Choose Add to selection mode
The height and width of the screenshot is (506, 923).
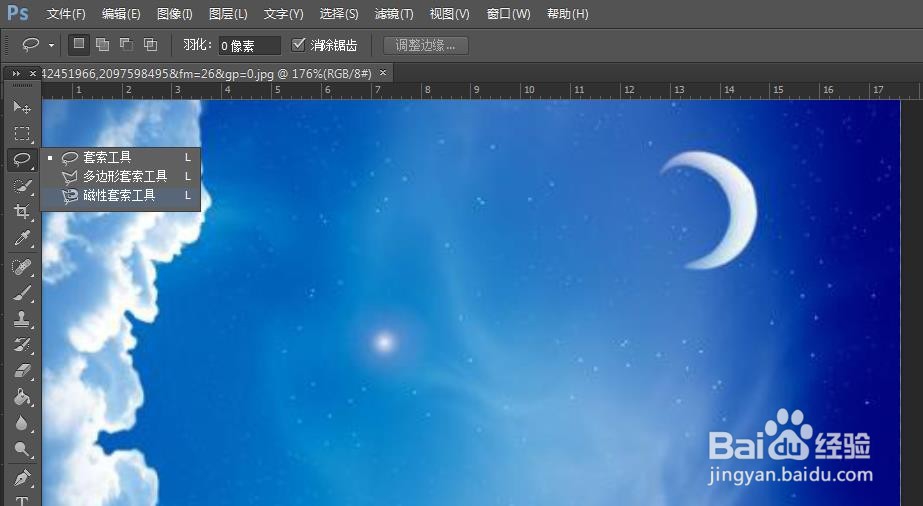pyautogui.click(x=102, y=45)
